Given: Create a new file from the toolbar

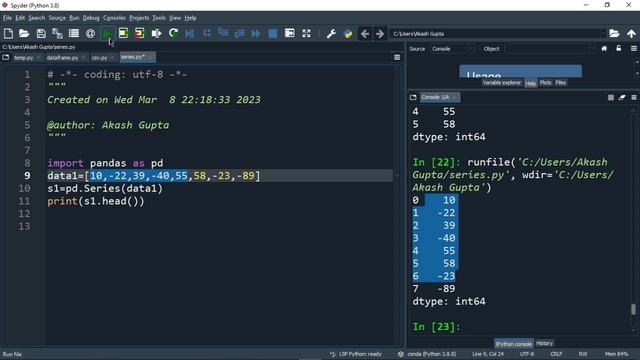Looking at the screenshot, I should pos(8,33).
